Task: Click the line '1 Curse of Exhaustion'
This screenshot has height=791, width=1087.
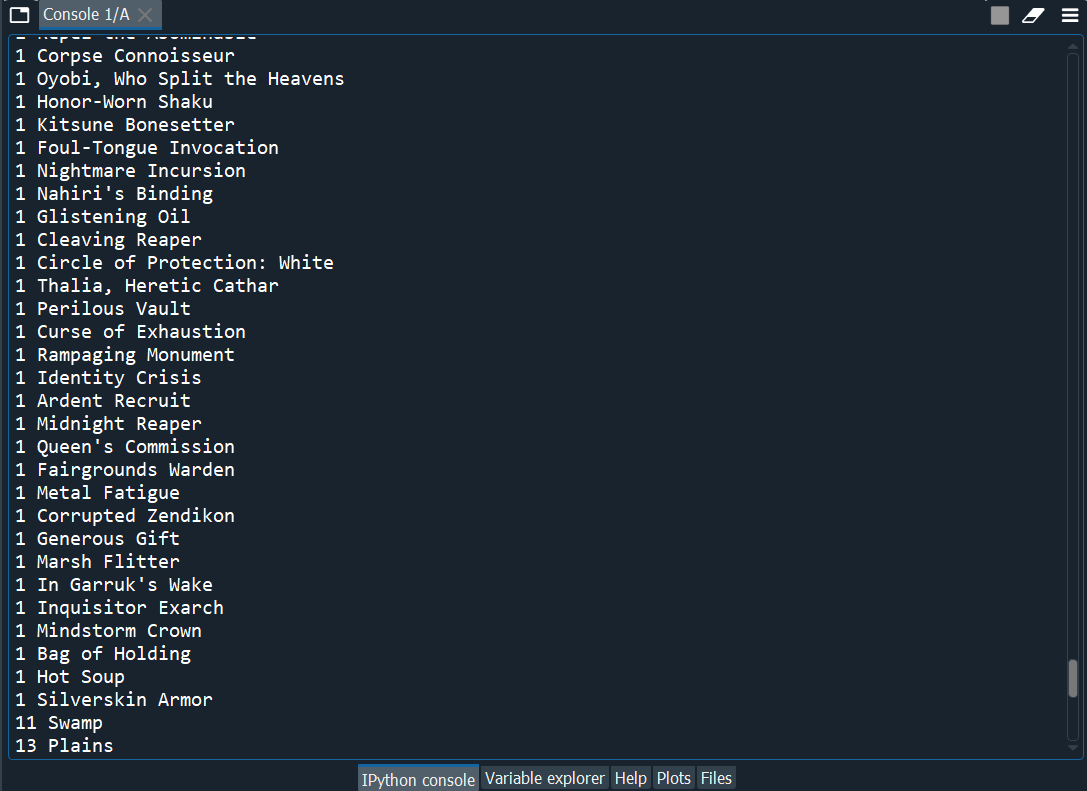Action: (131, 331)
